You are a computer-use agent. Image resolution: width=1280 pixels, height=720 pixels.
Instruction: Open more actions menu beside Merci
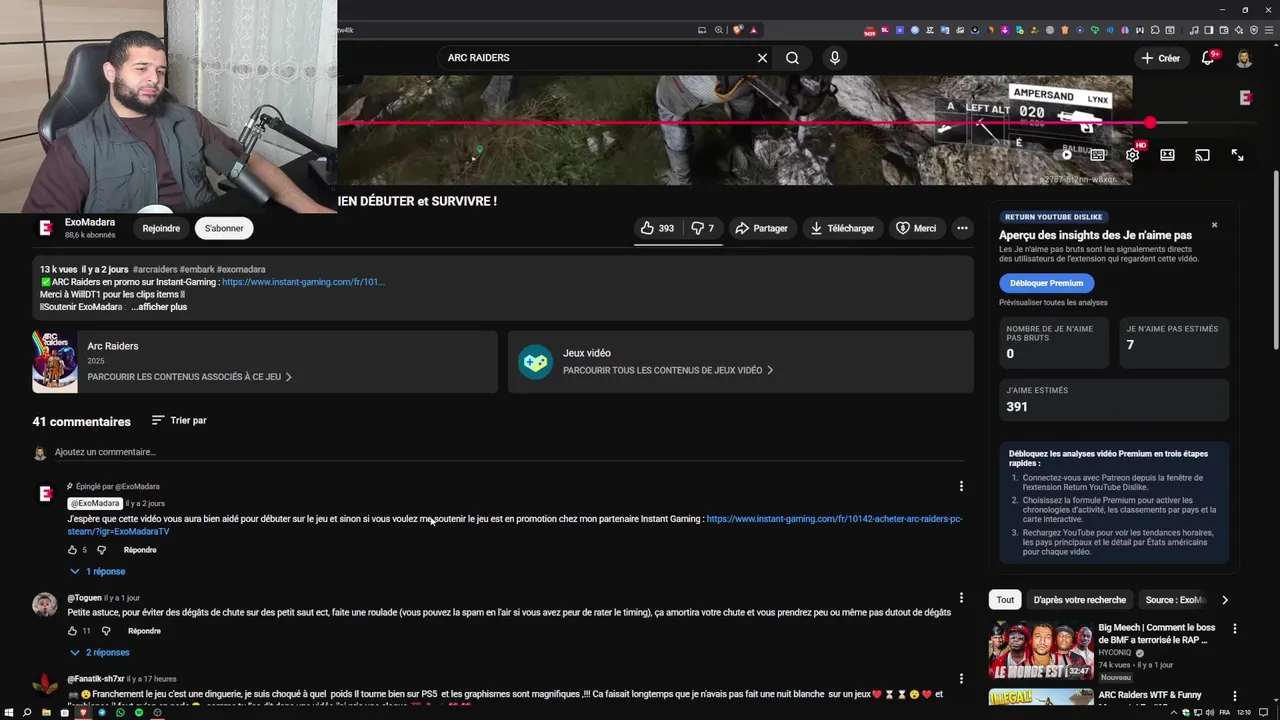pyautogui.click(x=962, y=228)
